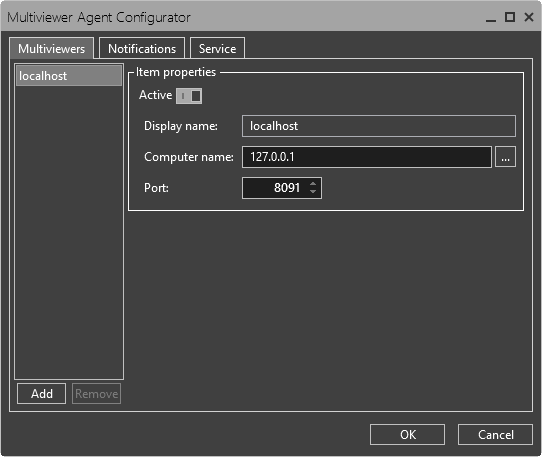Screen dimensions: 542x457
Task: Increase the Port number with up arrow
Action: click(313, 184)
